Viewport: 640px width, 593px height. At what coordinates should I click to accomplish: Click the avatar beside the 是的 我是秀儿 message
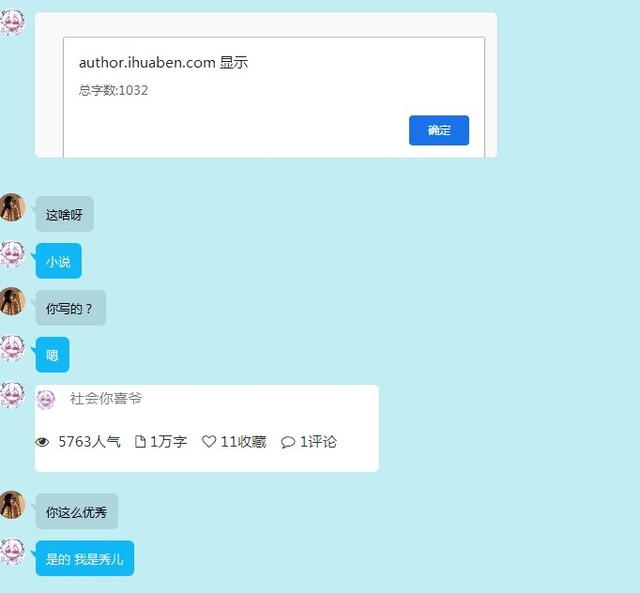(x=12, y=551)
